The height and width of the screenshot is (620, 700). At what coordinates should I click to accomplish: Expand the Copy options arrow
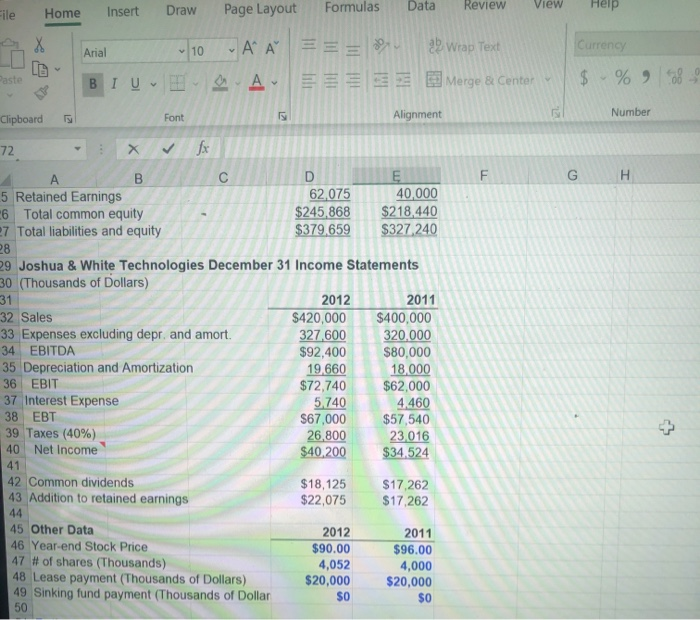tap(57, 69)
